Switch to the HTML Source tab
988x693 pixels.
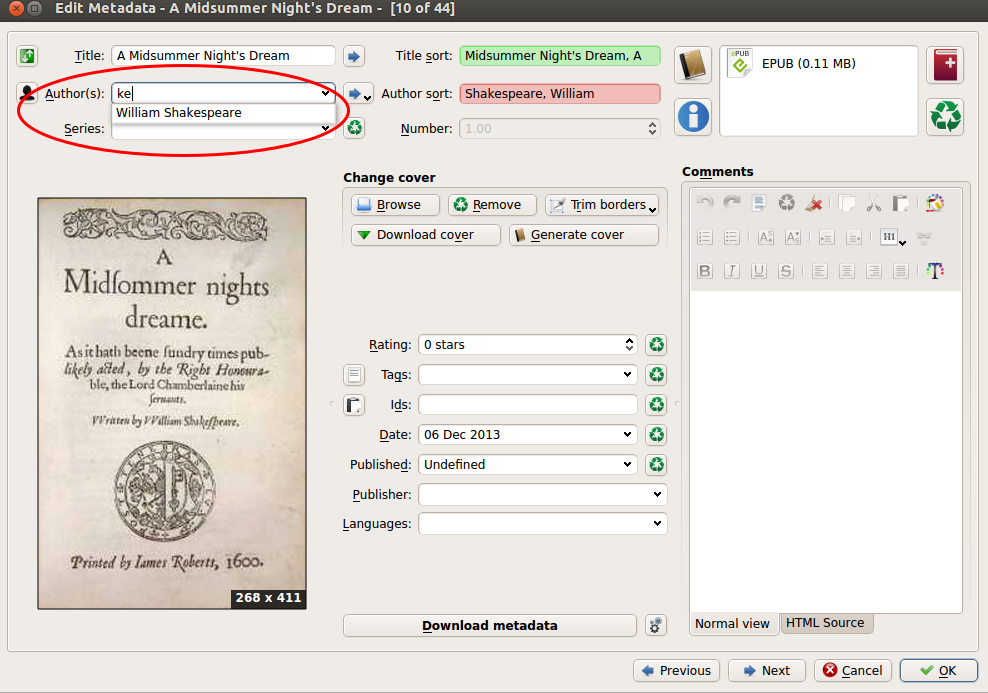[825, 623]
